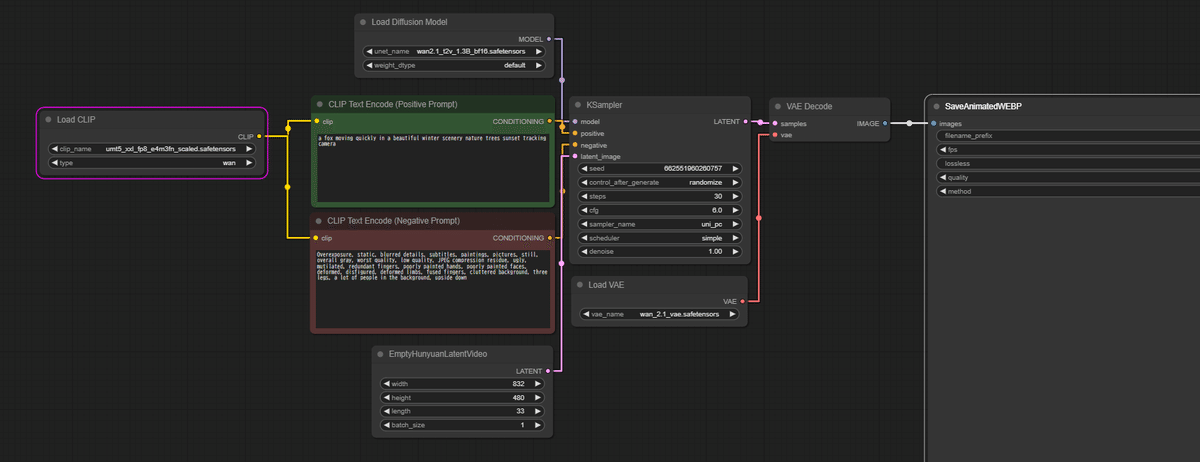1200x462 pixels.
Task: Click the LATENT output port on EmptyHunyuanLatentVideo
Action: click(x=548, y=371)
